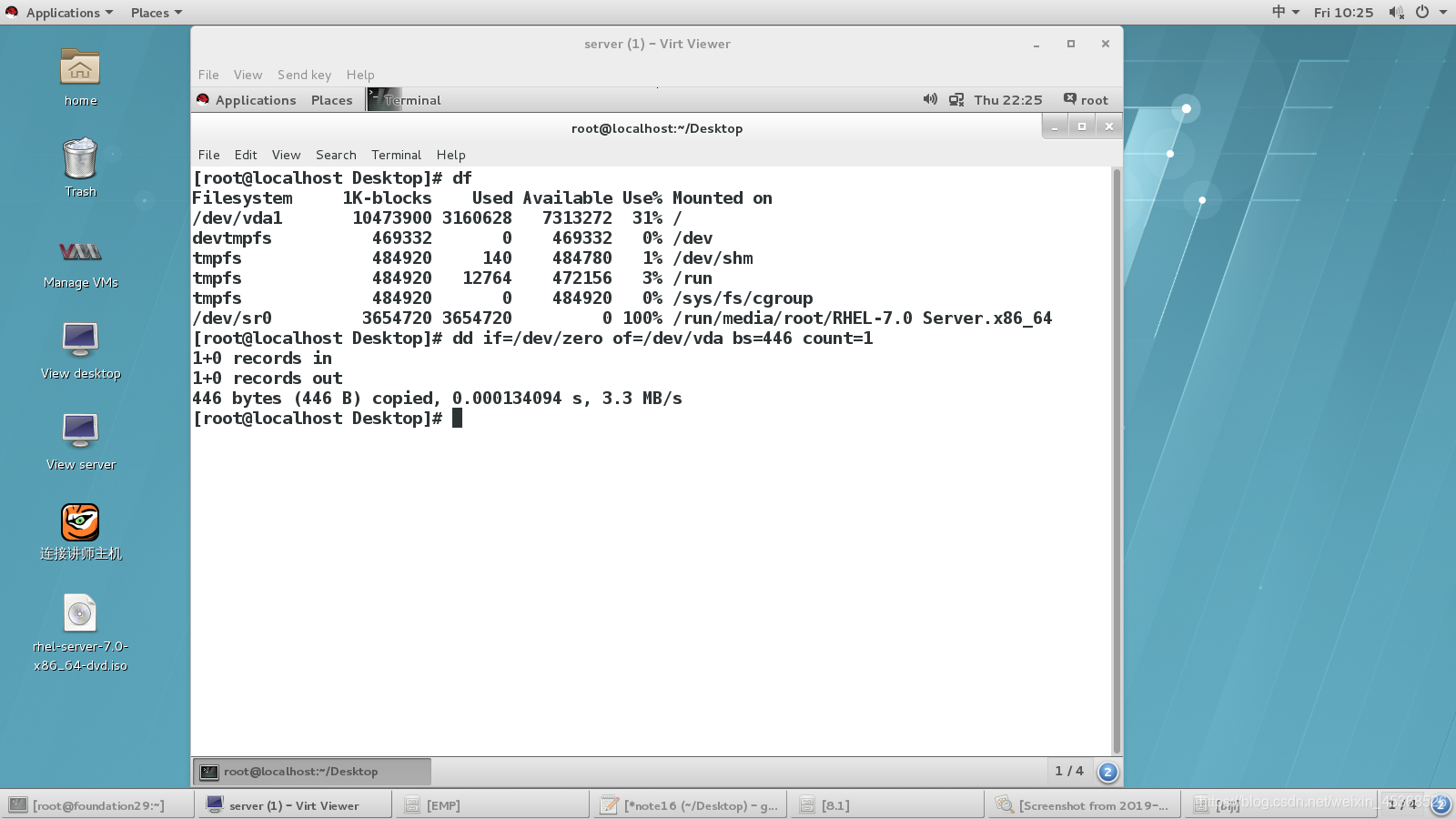This screenshot has height=819, width=1456.
Task: Switch to the *note16 gedit taskbar window
Action: [690, 805]
